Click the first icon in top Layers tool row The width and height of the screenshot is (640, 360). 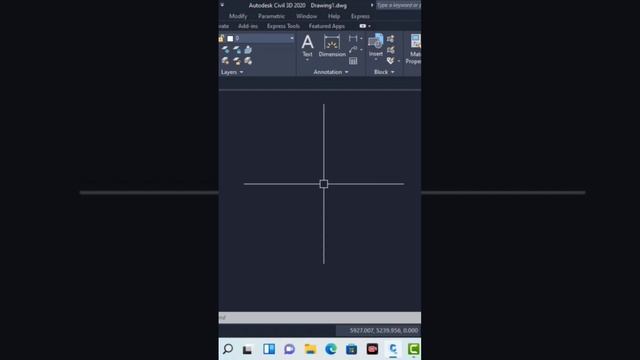pyautogui.click(x=225, y=50)
